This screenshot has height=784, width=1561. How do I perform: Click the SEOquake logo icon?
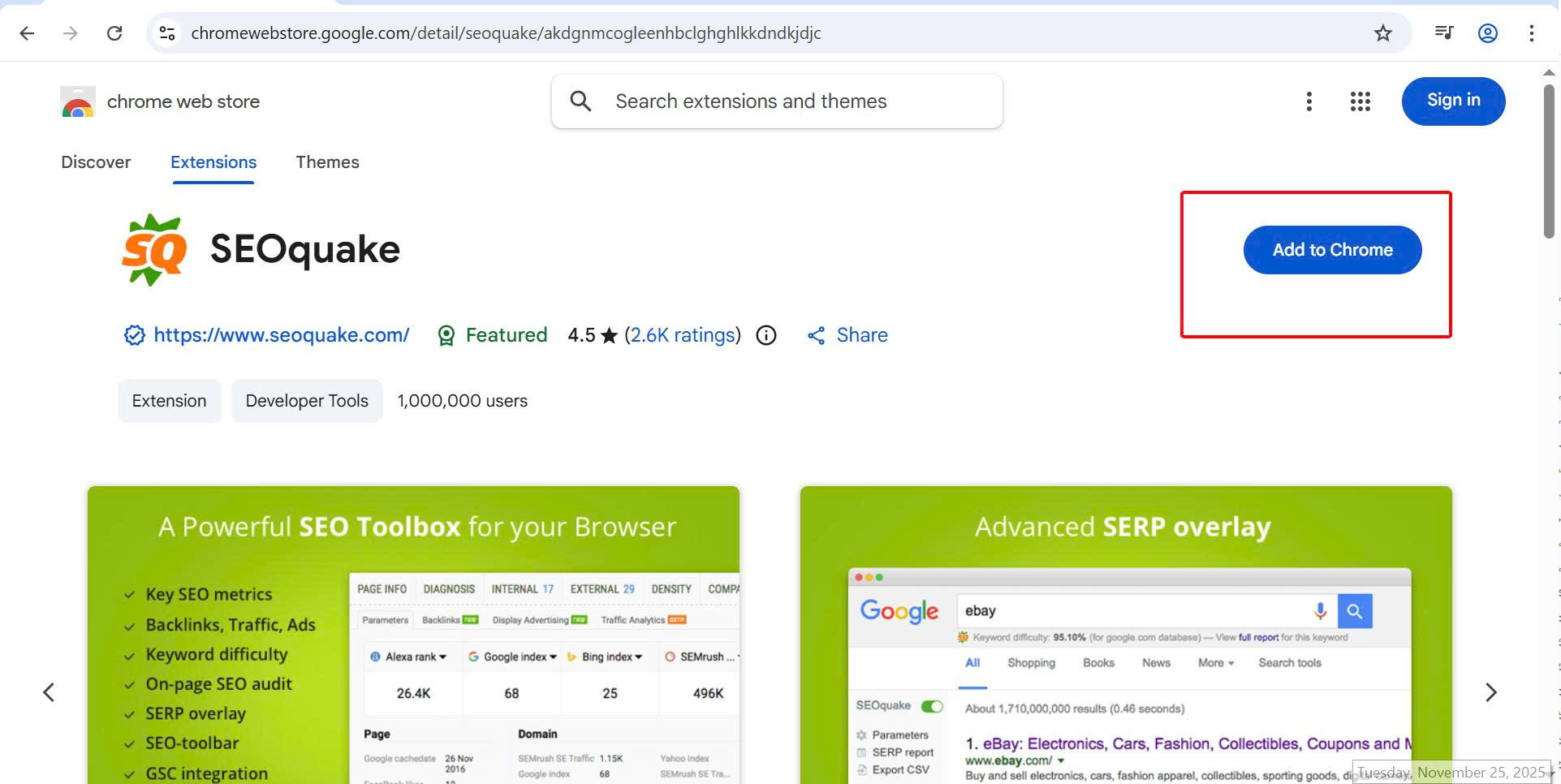154,249
